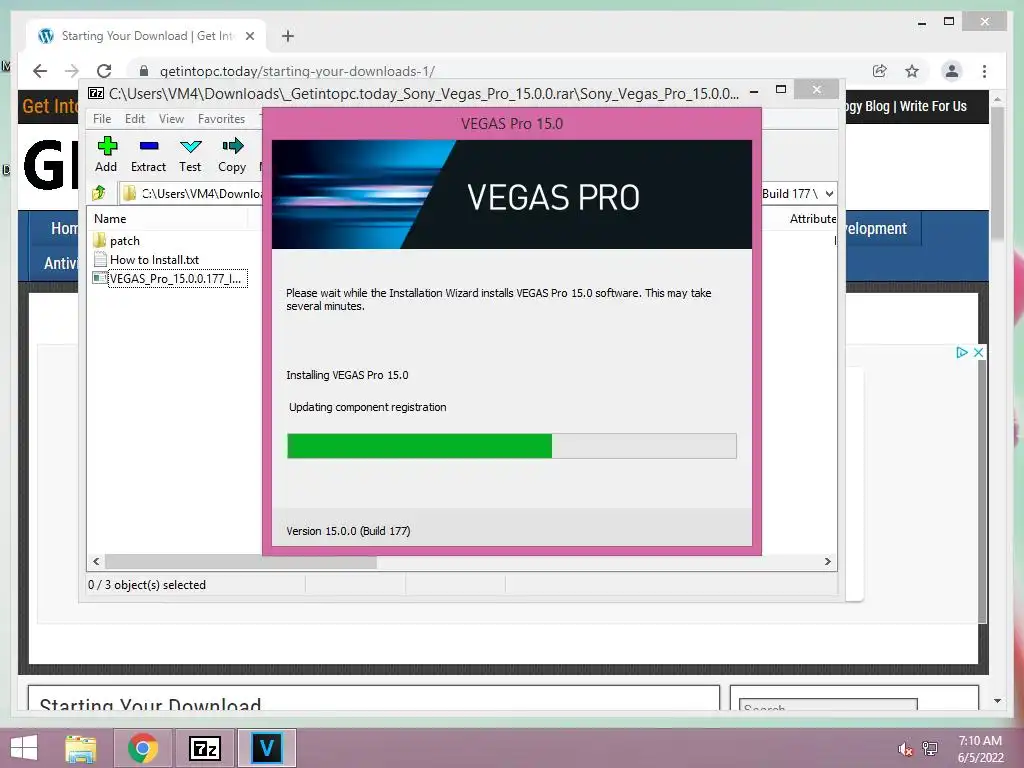
Task: Close the ad with X icon
Action: (x=978, y=353)
